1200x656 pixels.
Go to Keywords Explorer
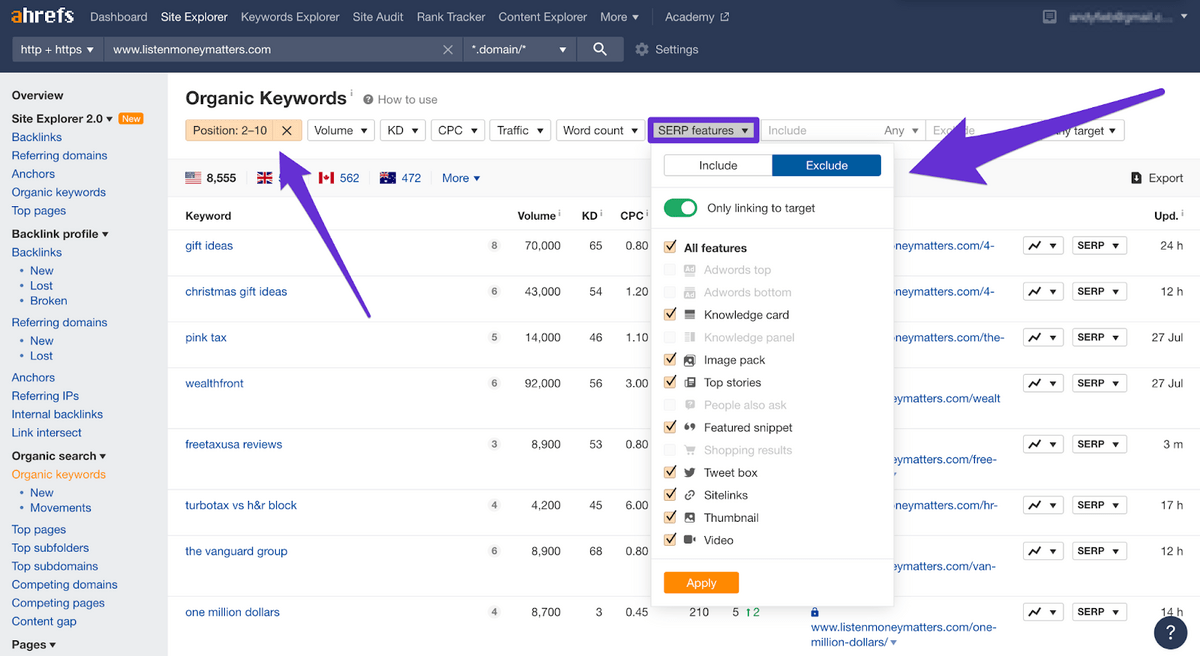click(x=290, y=17)
